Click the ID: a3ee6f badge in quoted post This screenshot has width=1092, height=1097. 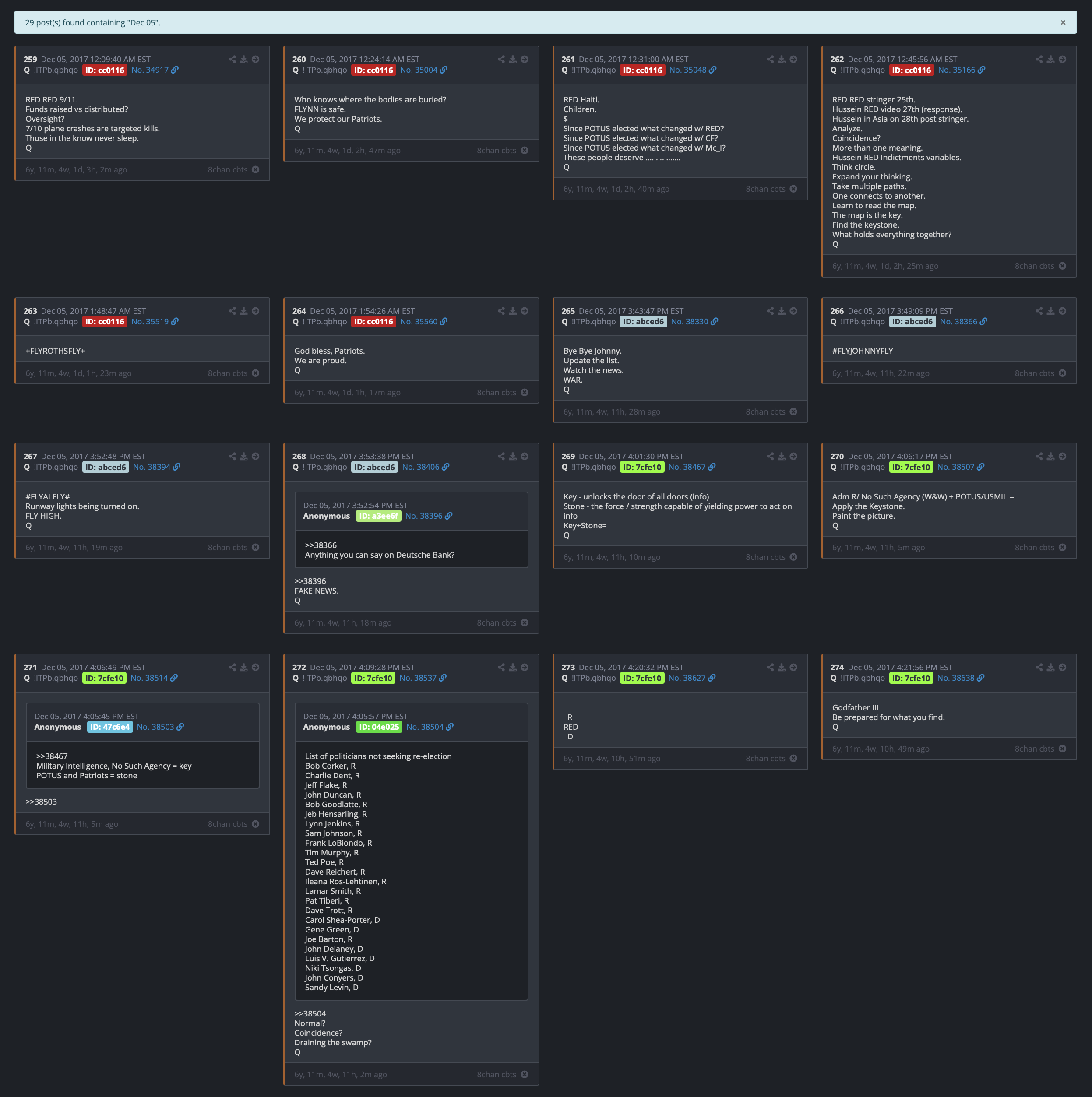379,516
